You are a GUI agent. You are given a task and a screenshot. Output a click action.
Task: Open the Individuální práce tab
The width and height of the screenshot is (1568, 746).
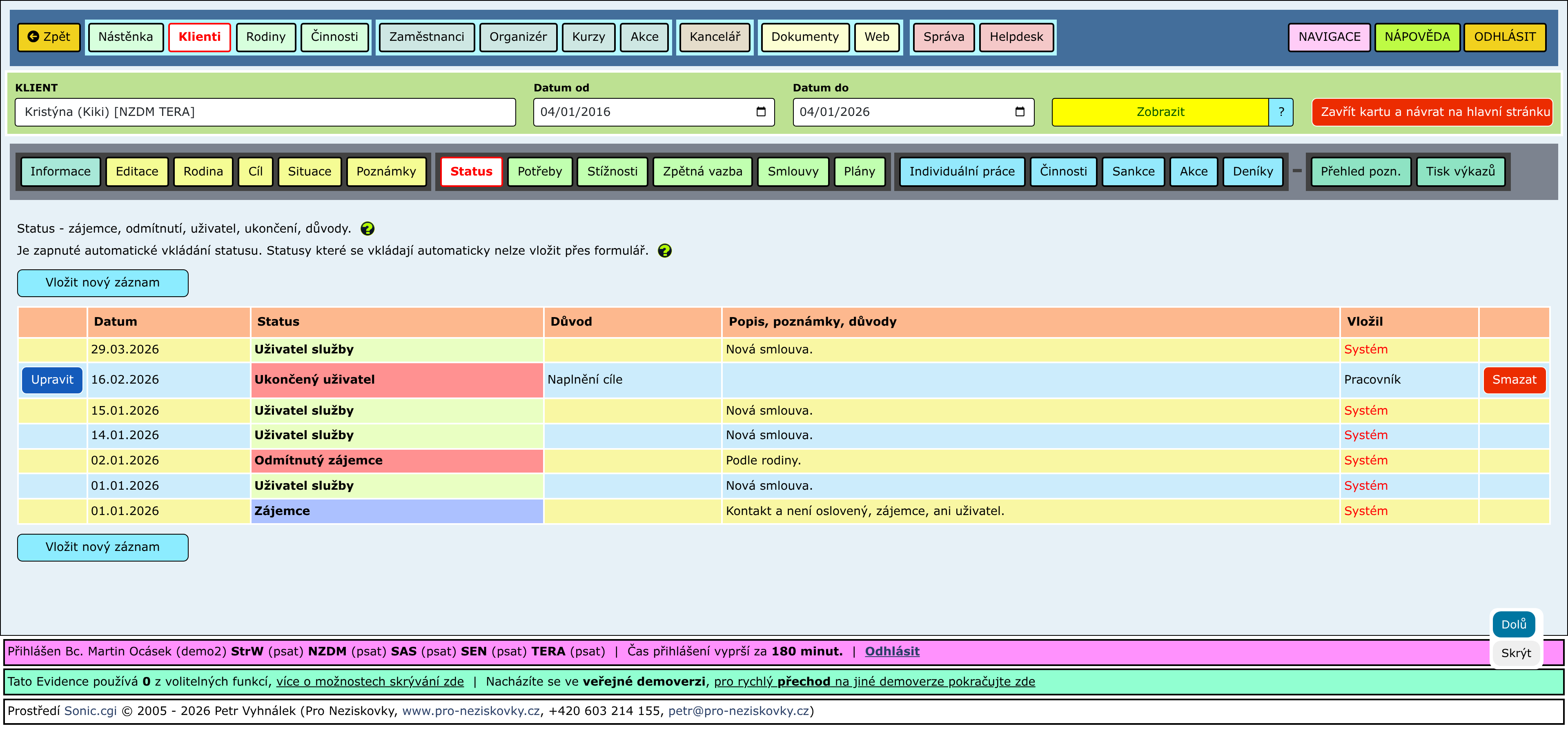962,171
